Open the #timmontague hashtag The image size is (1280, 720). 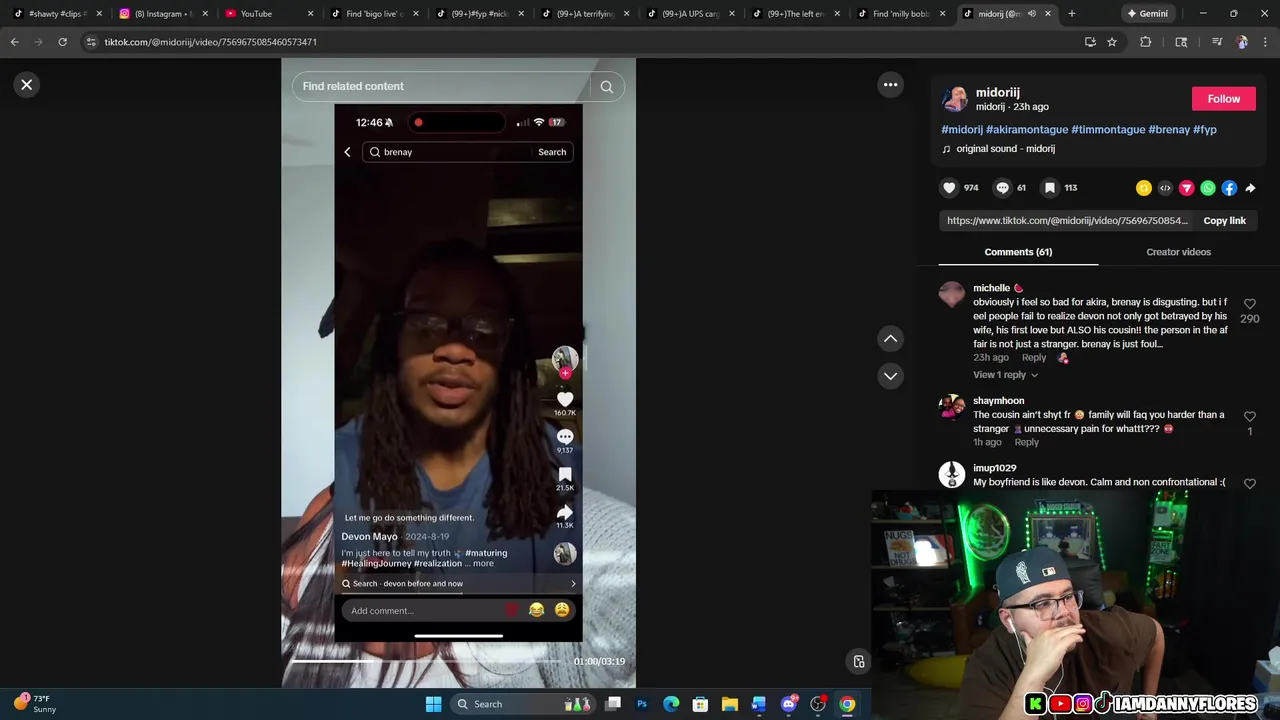click(x=1108, y=130)
